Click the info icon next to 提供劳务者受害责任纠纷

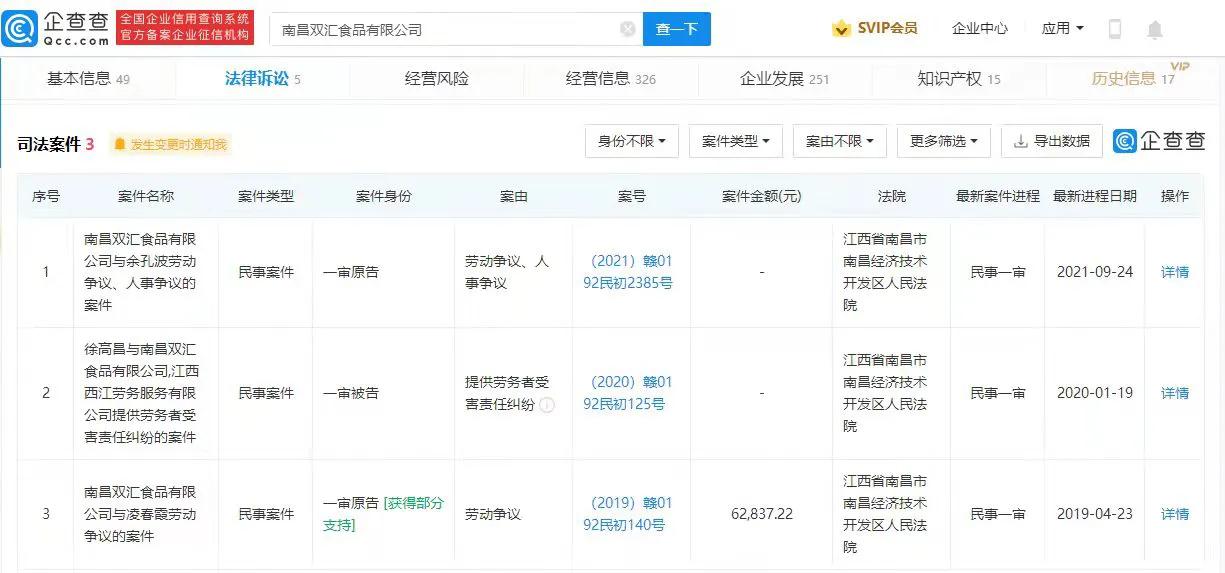(x=547, y=405)
